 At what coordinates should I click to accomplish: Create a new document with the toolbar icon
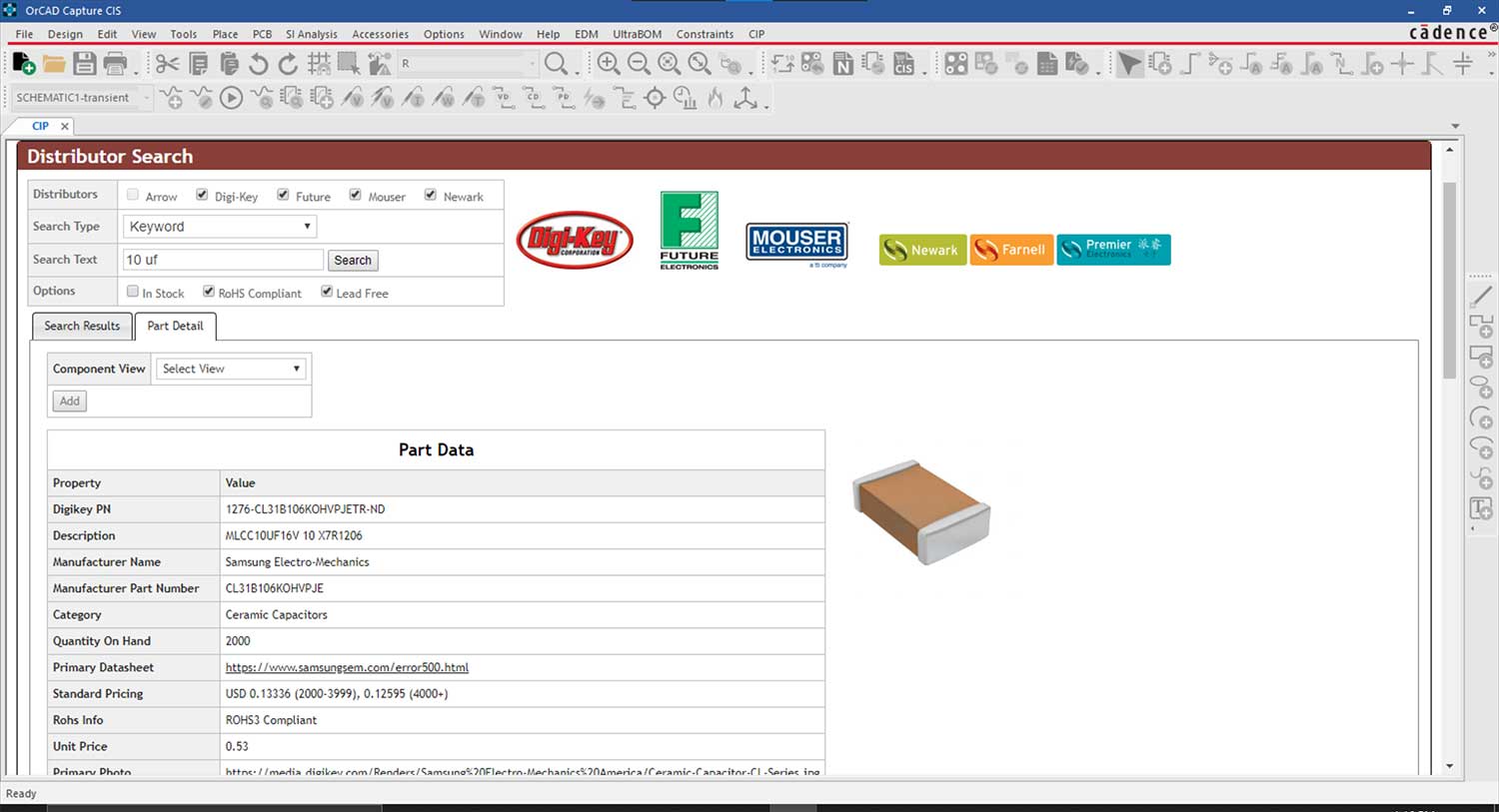tap(24, 64)
